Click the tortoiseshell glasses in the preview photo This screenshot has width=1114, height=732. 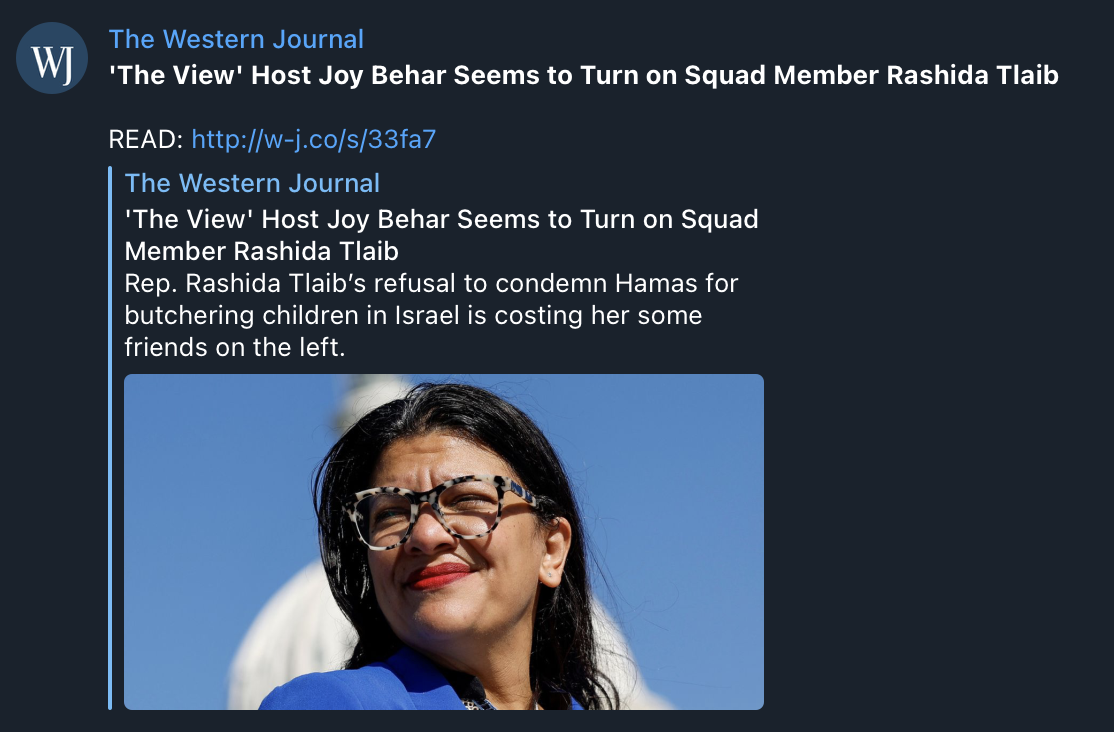click(440, 510)
